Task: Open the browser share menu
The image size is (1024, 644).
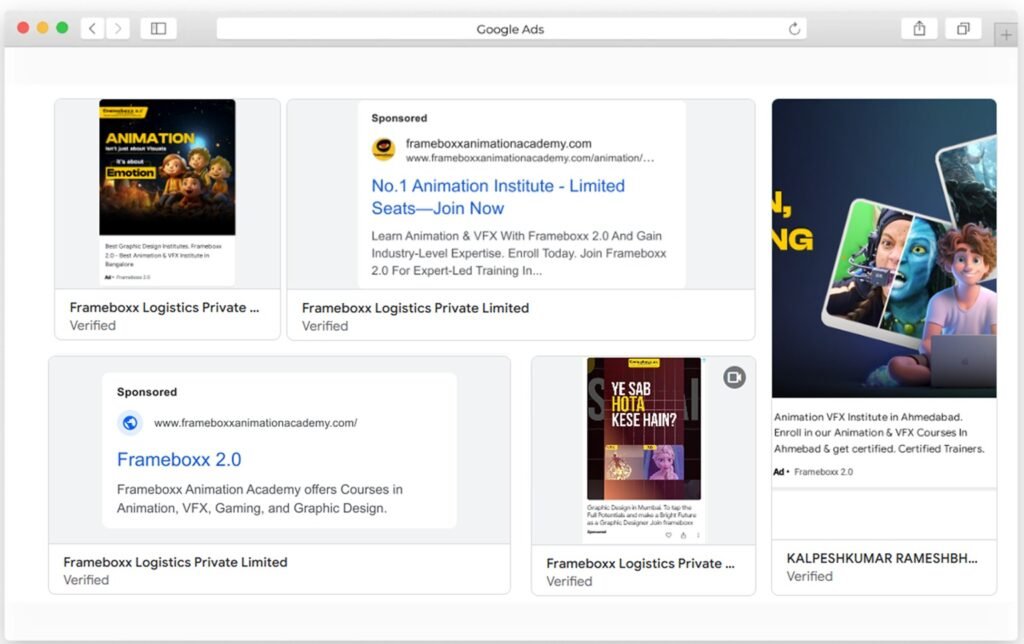Action: 919,28
